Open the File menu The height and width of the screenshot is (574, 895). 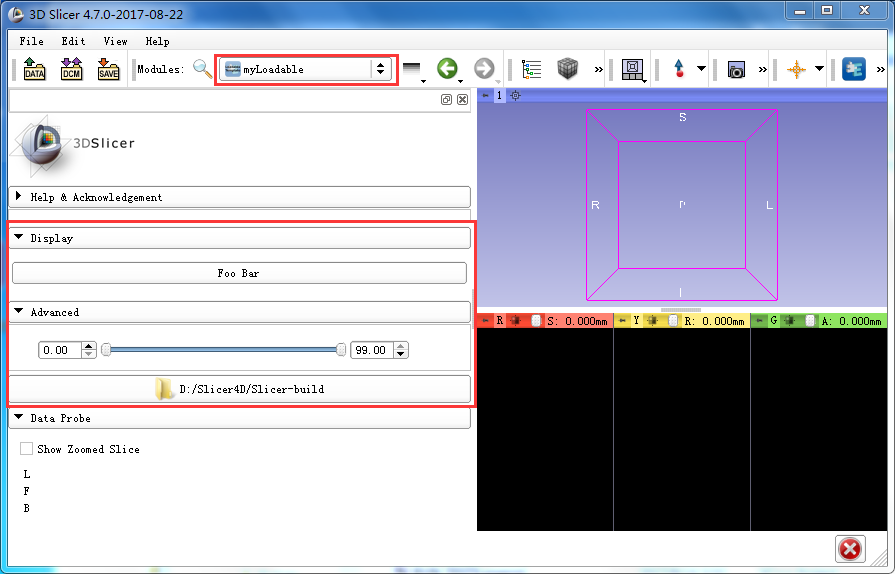[31, 41]
